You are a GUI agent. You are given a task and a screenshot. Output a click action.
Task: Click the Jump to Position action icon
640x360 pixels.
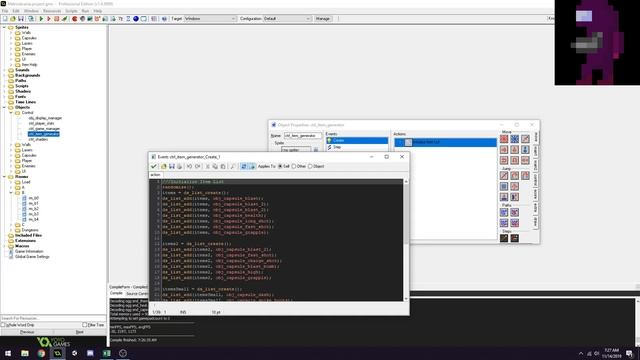point(504,176)
